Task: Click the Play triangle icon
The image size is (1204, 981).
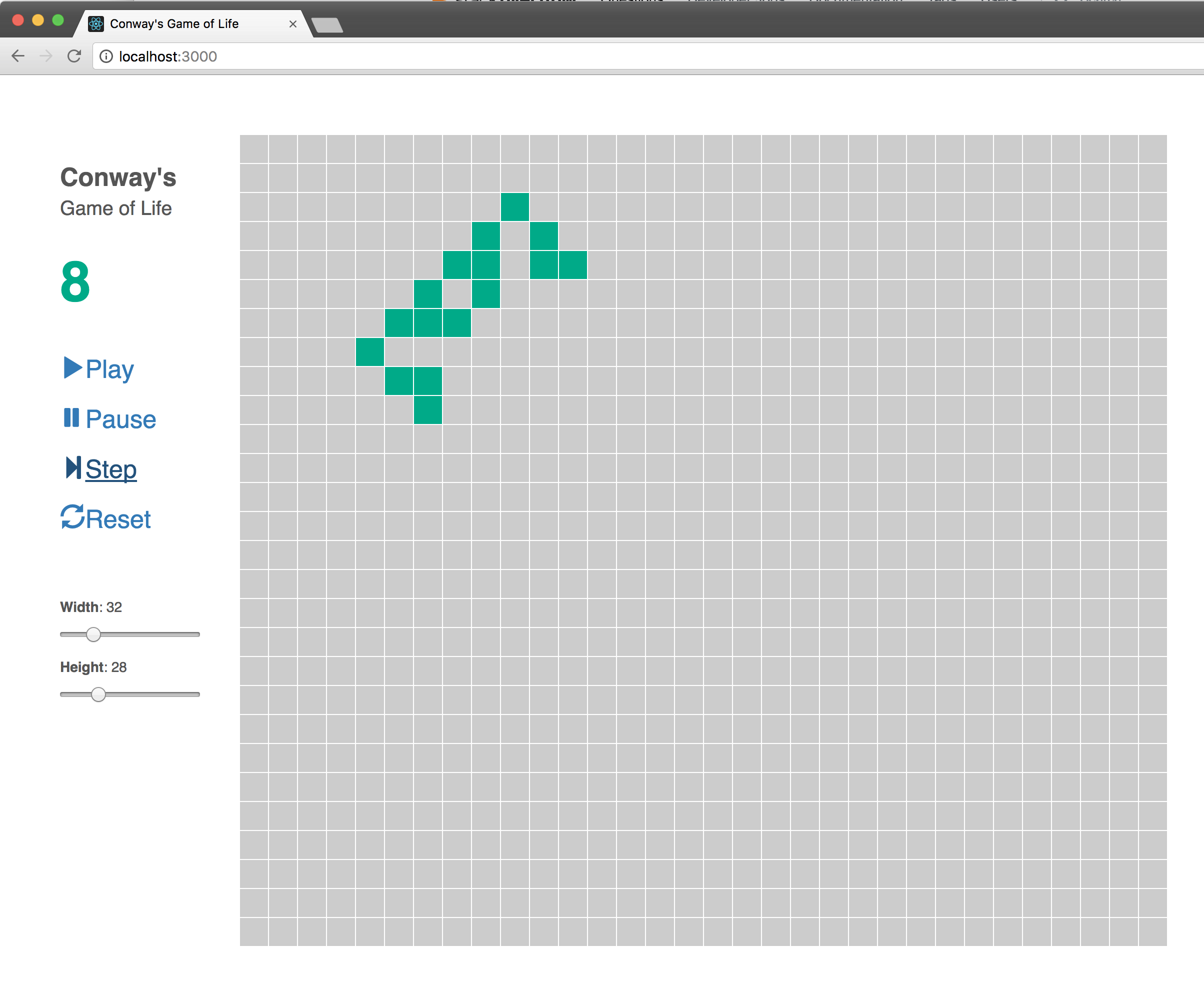Action: [72, 368]
